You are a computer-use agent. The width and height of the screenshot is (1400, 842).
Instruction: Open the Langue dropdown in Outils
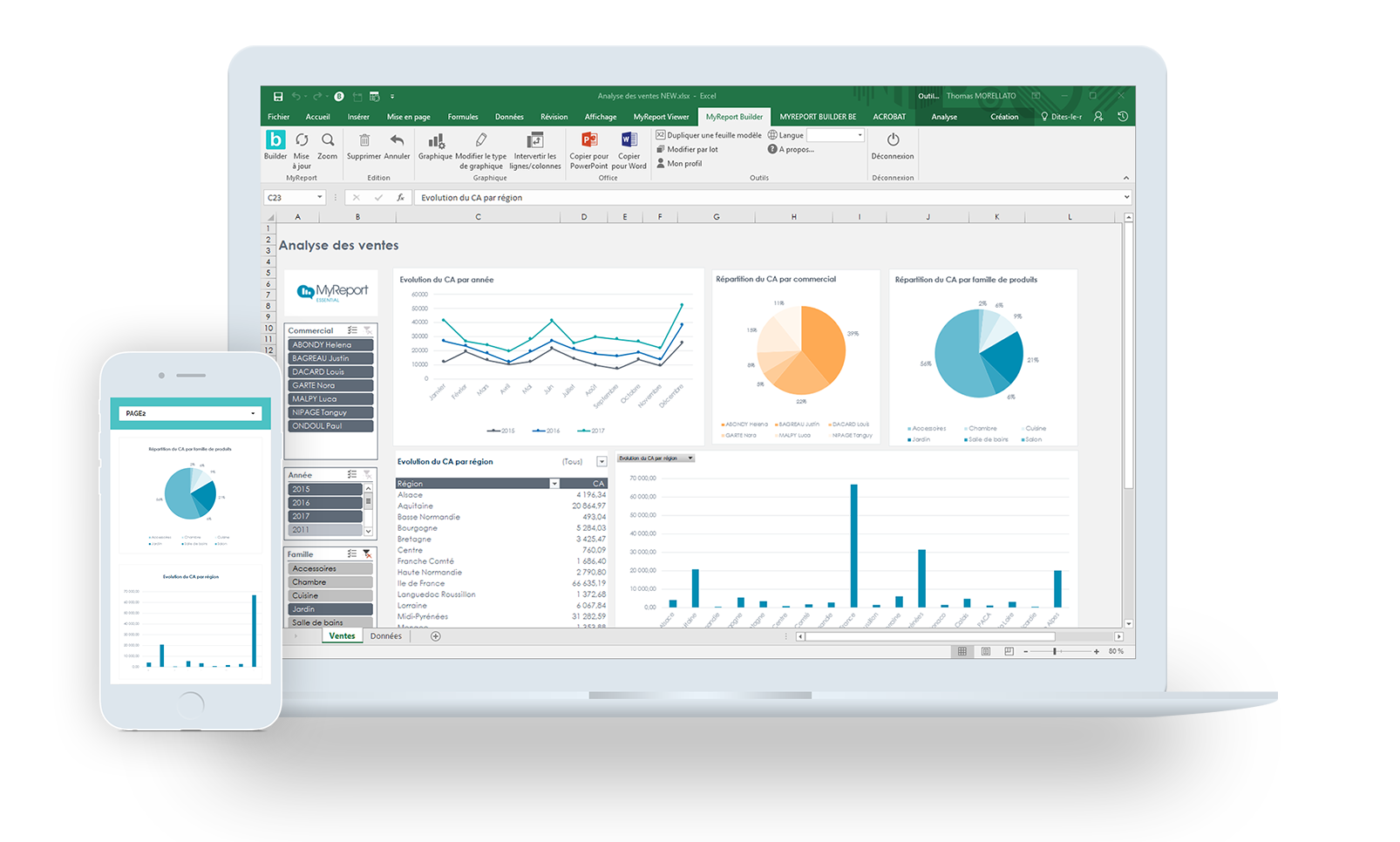(x=860, y=135)
